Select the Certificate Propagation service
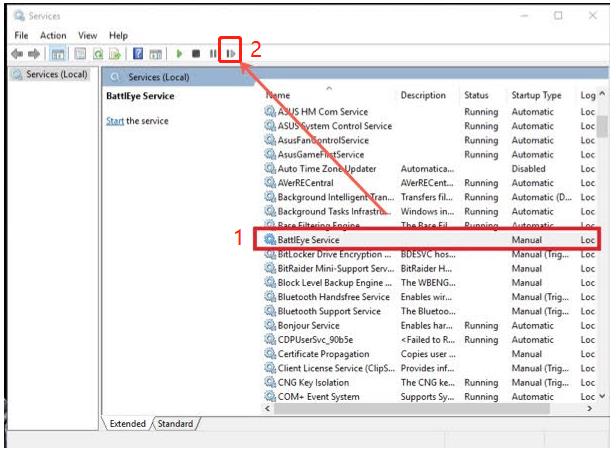The width and height of the screenshot is (616, 453). [429, 354]
